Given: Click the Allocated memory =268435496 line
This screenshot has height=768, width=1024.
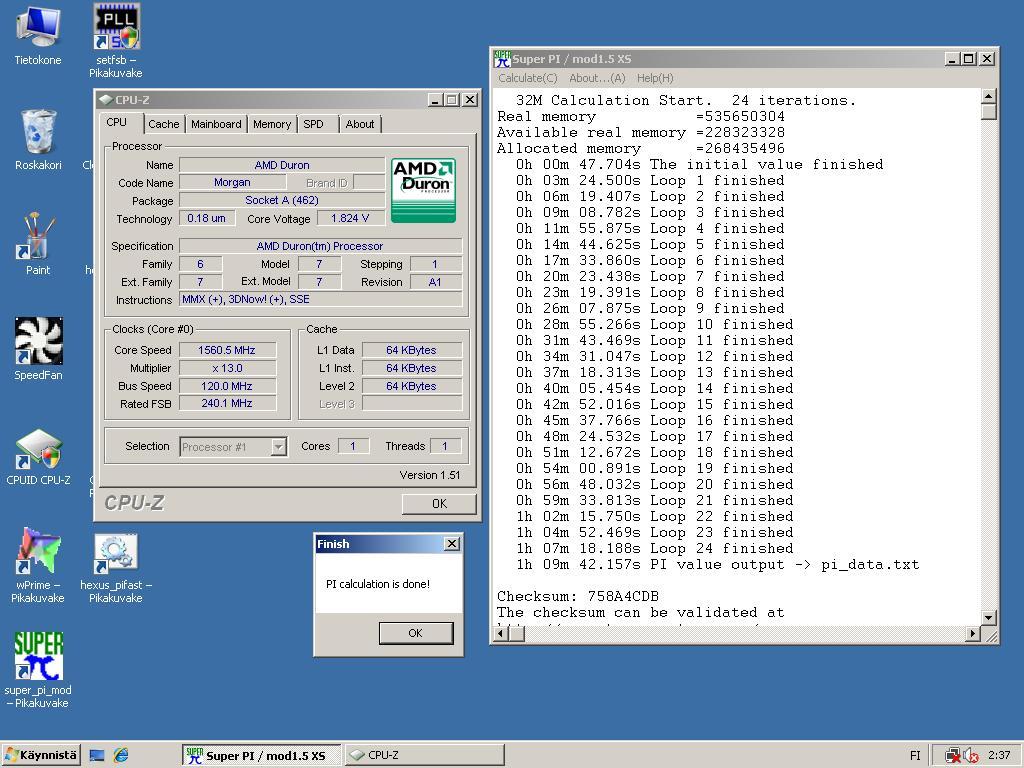Looking at the screenshot, I should [641, 148].
